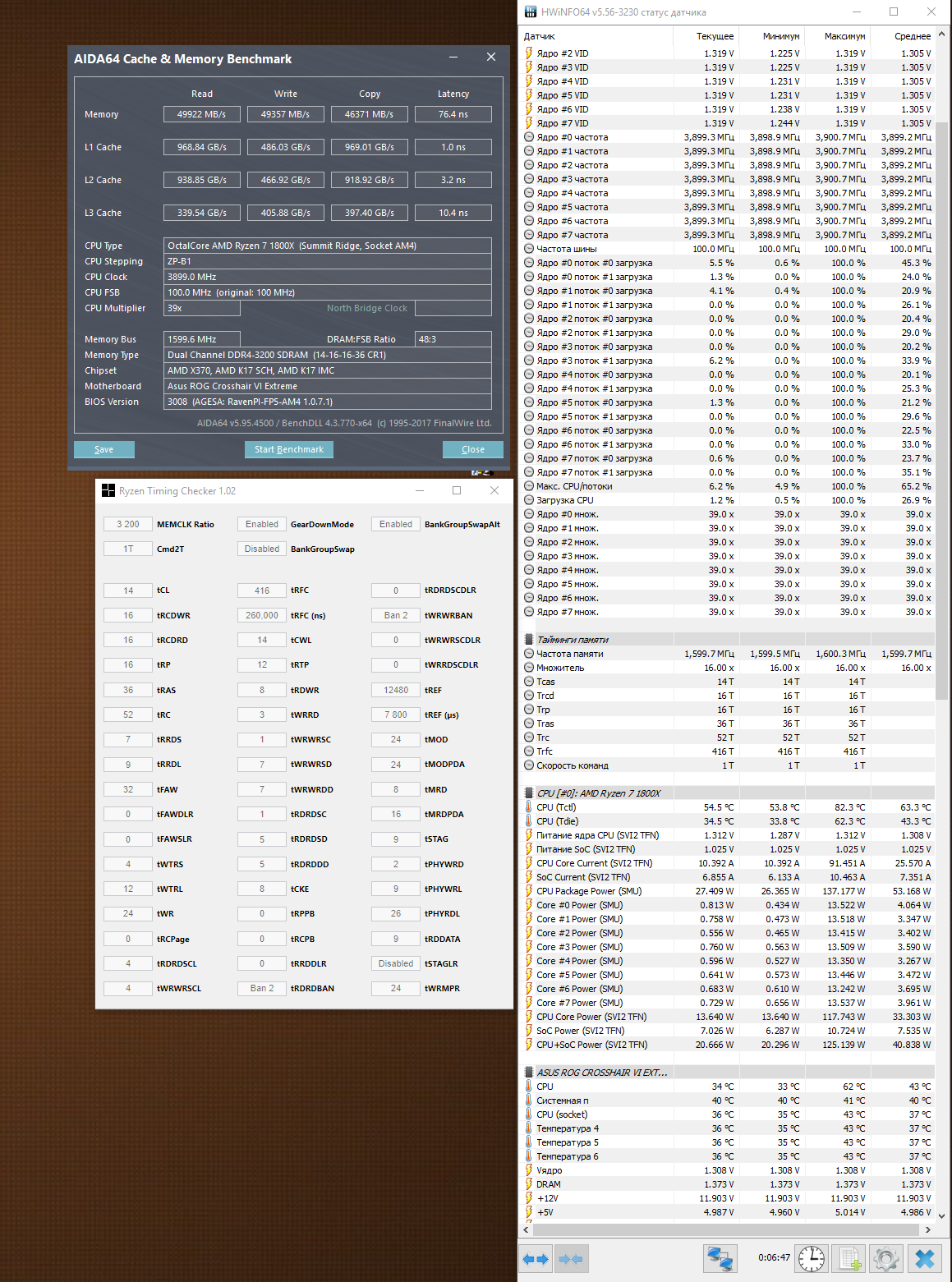Click the Save button in AIDA64
The image size is (952, 1282).
(x=104, y=449)
